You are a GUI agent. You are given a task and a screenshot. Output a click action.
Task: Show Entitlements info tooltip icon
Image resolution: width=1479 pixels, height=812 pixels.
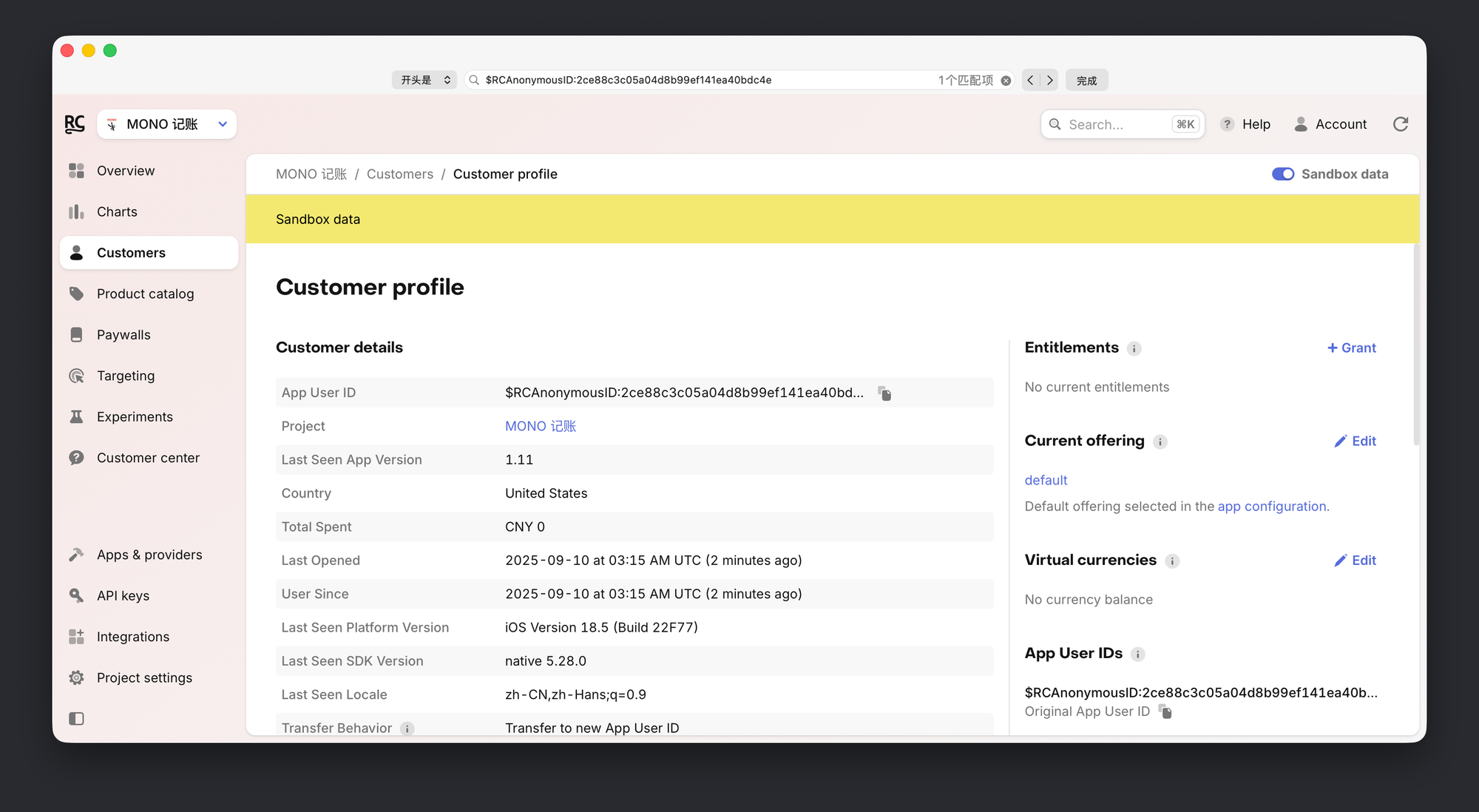[x=1134, y=348]
